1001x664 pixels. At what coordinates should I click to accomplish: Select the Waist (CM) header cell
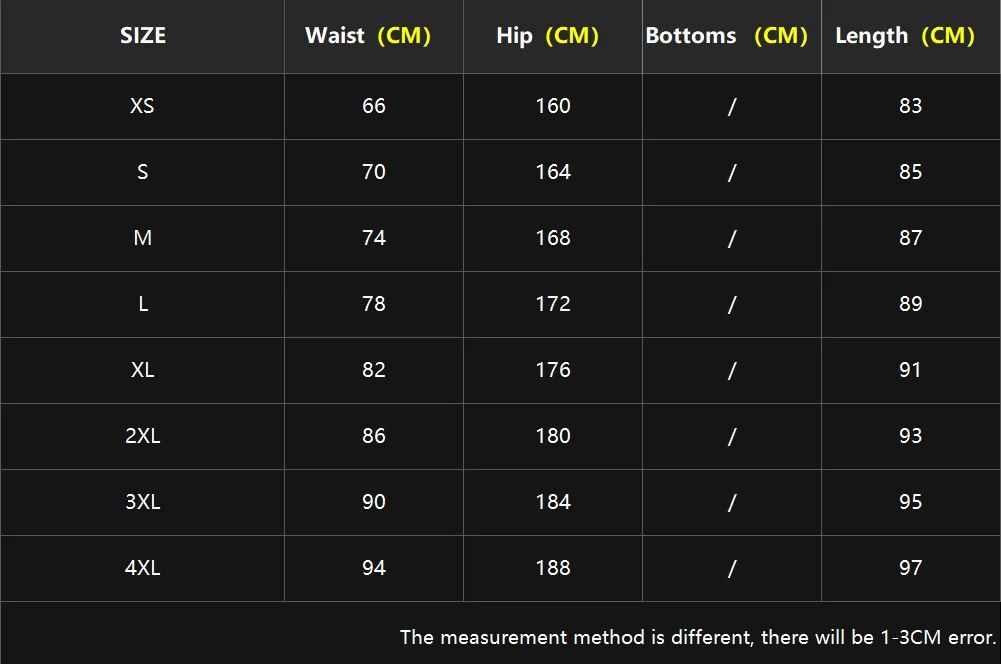(368, 36)
